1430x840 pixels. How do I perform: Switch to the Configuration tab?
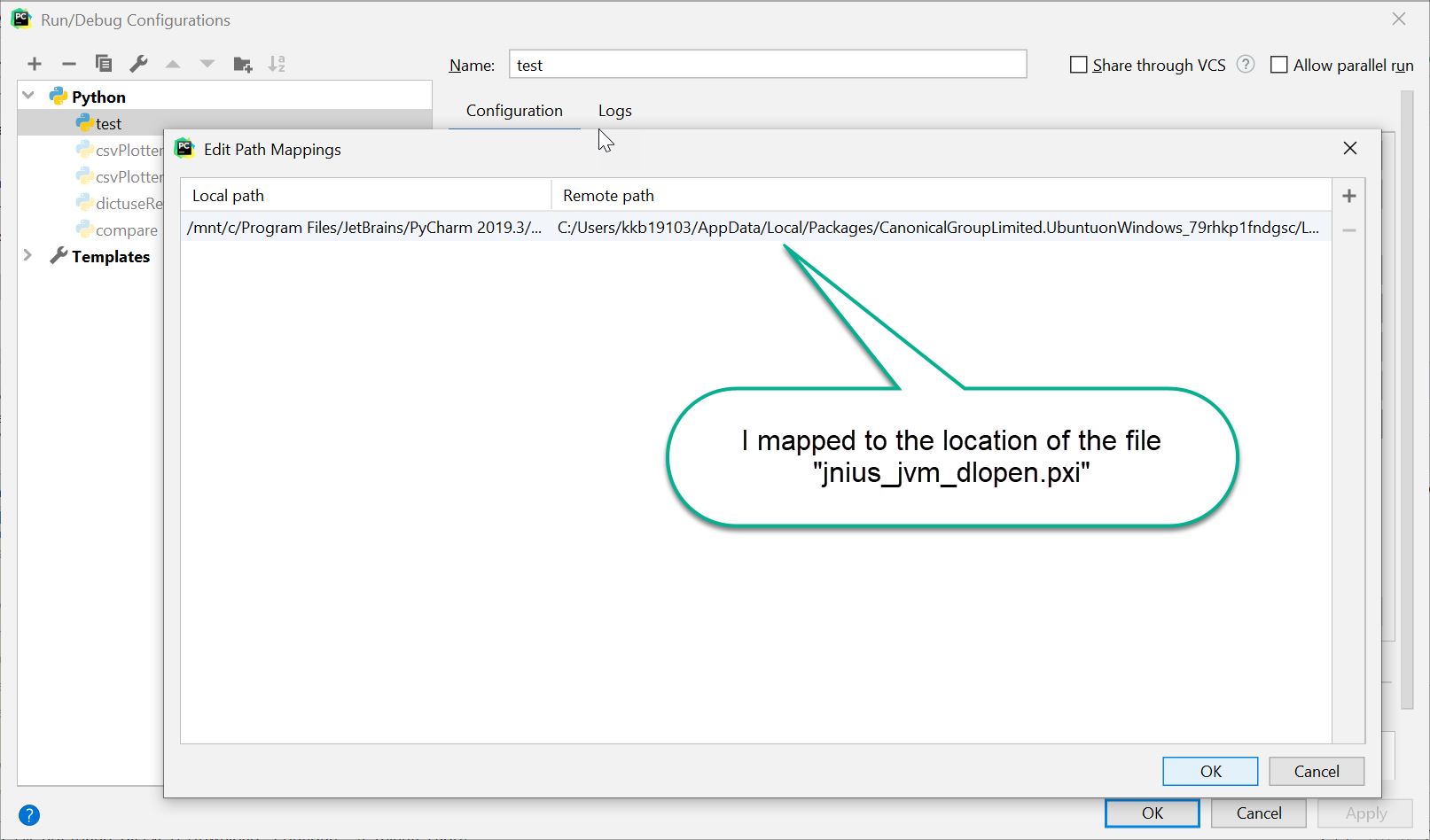click(x=514, y=110)
